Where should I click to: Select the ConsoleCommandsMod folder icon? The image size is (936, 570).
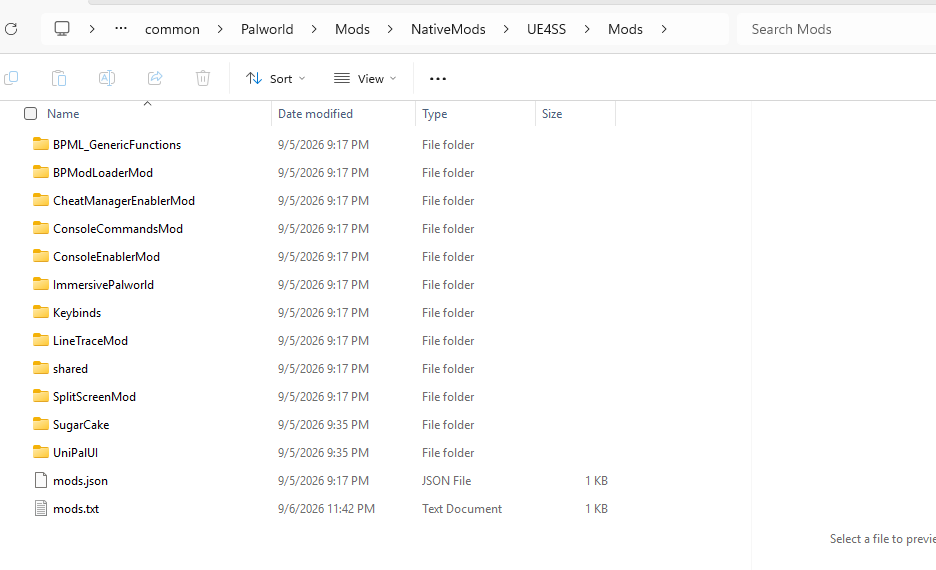click(x=41, y=228)
